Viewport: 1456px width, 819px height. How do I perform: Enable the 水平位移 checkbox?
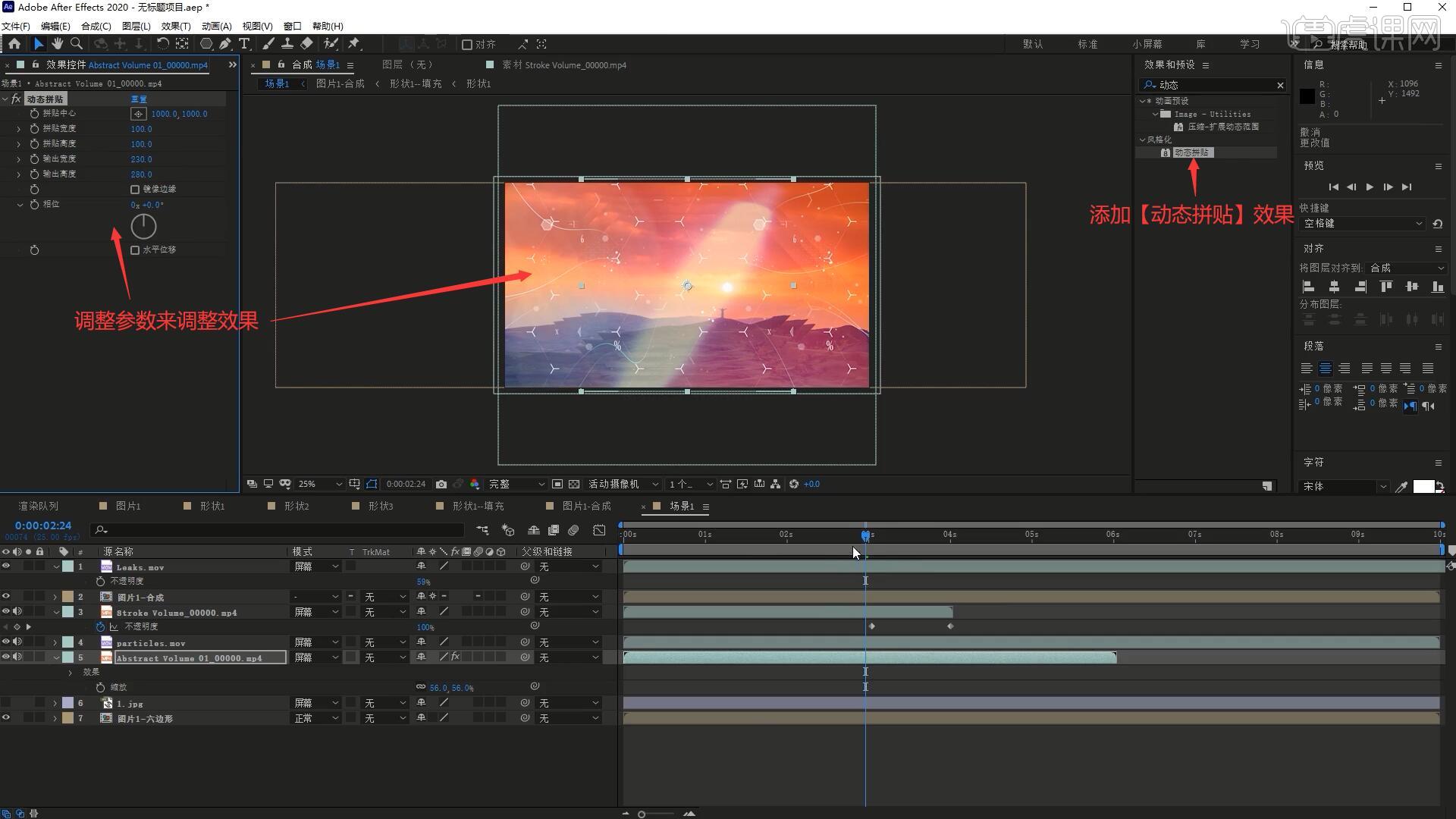(135, 250)
